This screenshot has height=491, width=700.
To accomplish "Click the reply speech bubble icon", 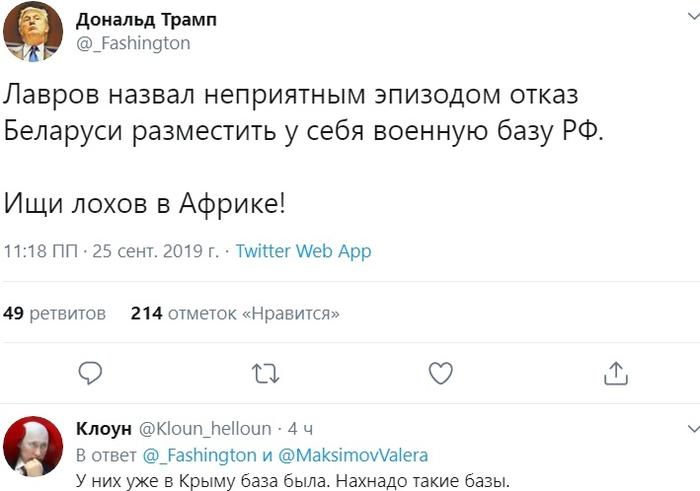I will click(91, 373).
